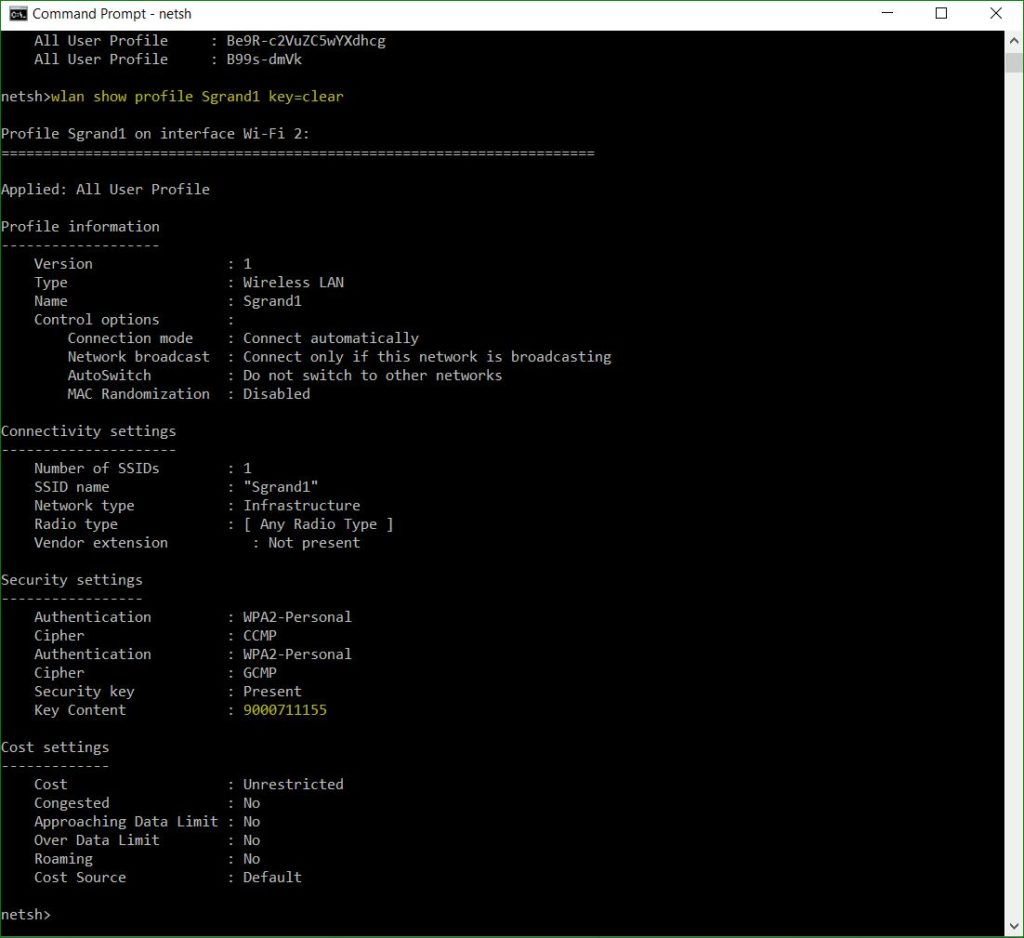Click the 'Be9R-c2VuZC5wYXdhcg' profile name
This screenshot has height=938, width=1024.
tap(305, 41)
